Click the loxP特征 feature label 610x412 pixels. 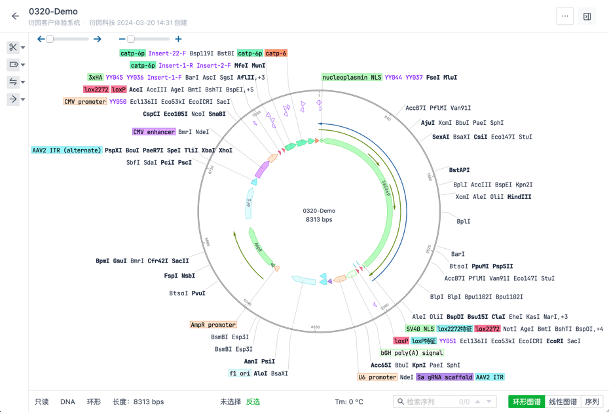[424, 341]
